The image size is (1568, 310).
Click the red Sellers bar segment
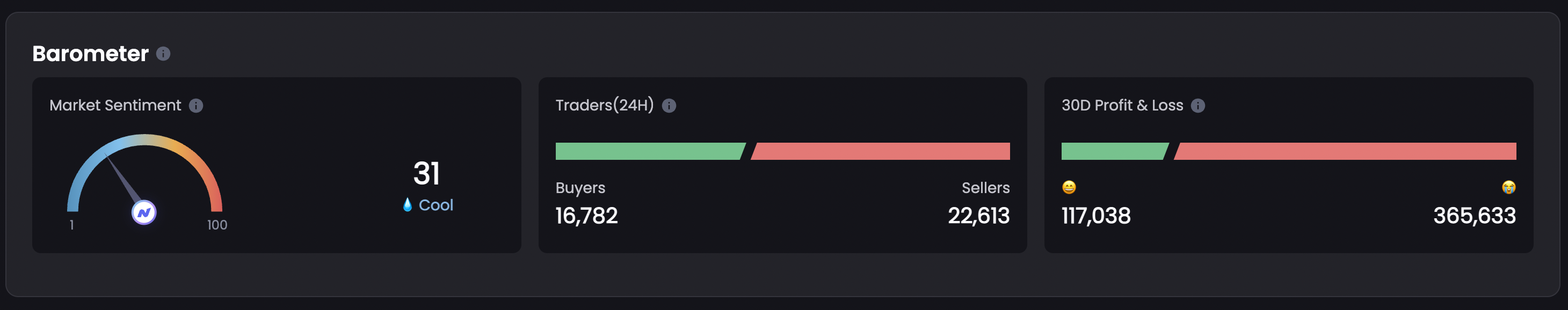click(x=881, y=151)
